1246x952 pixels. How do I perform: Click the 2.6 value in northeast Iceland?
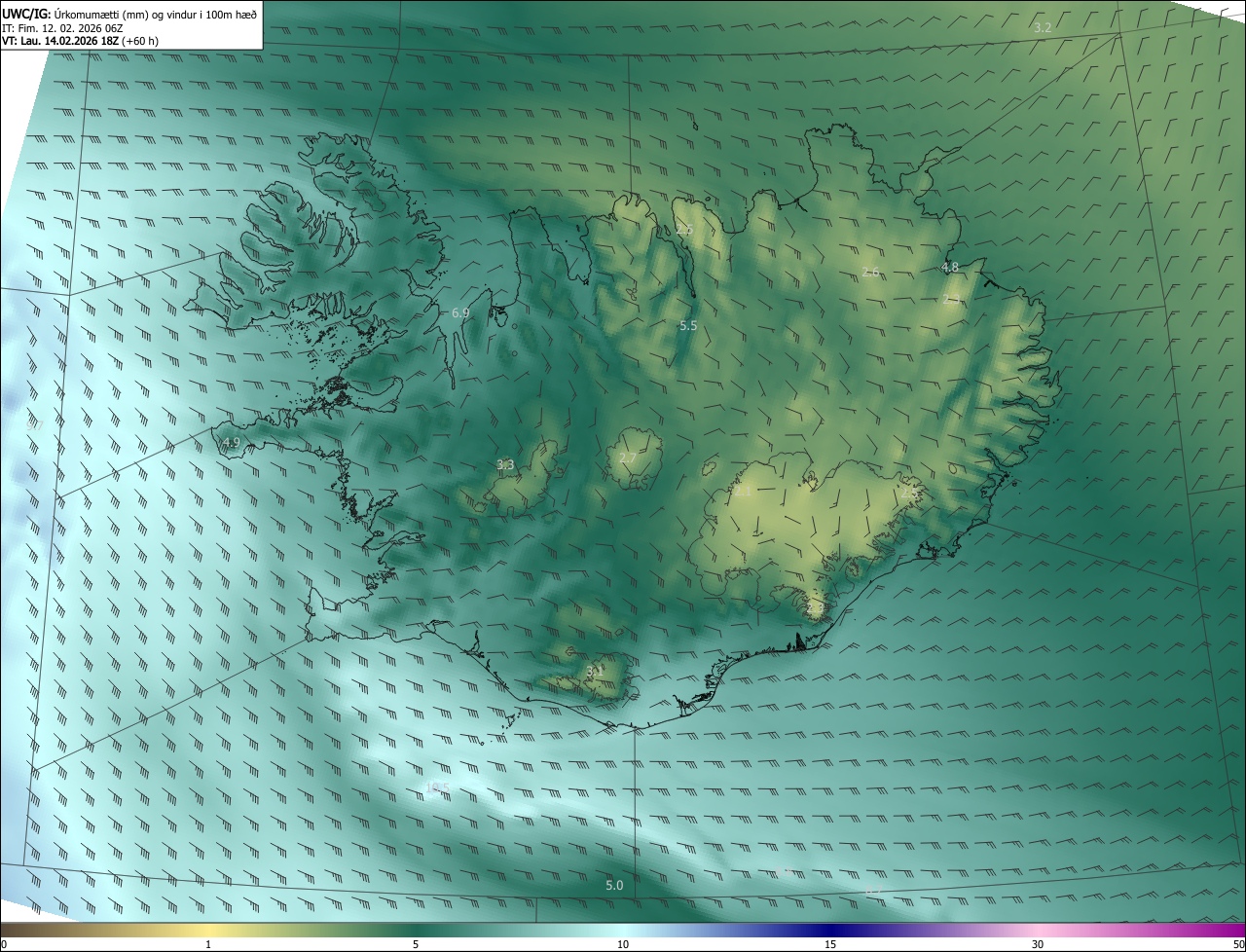[x=870, y=272]
